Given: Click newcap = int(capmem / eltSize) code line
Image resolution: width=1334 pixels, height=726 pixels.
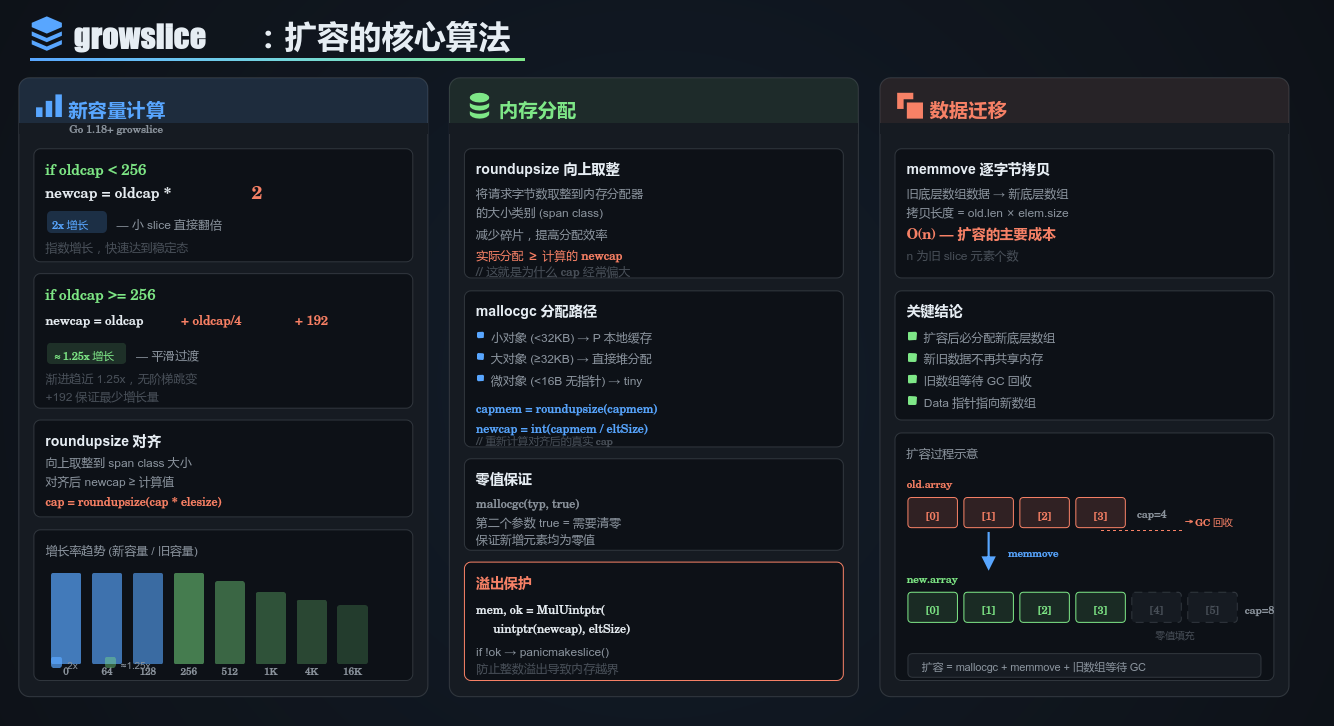Looking at the screenshot, I should [562, 428].
